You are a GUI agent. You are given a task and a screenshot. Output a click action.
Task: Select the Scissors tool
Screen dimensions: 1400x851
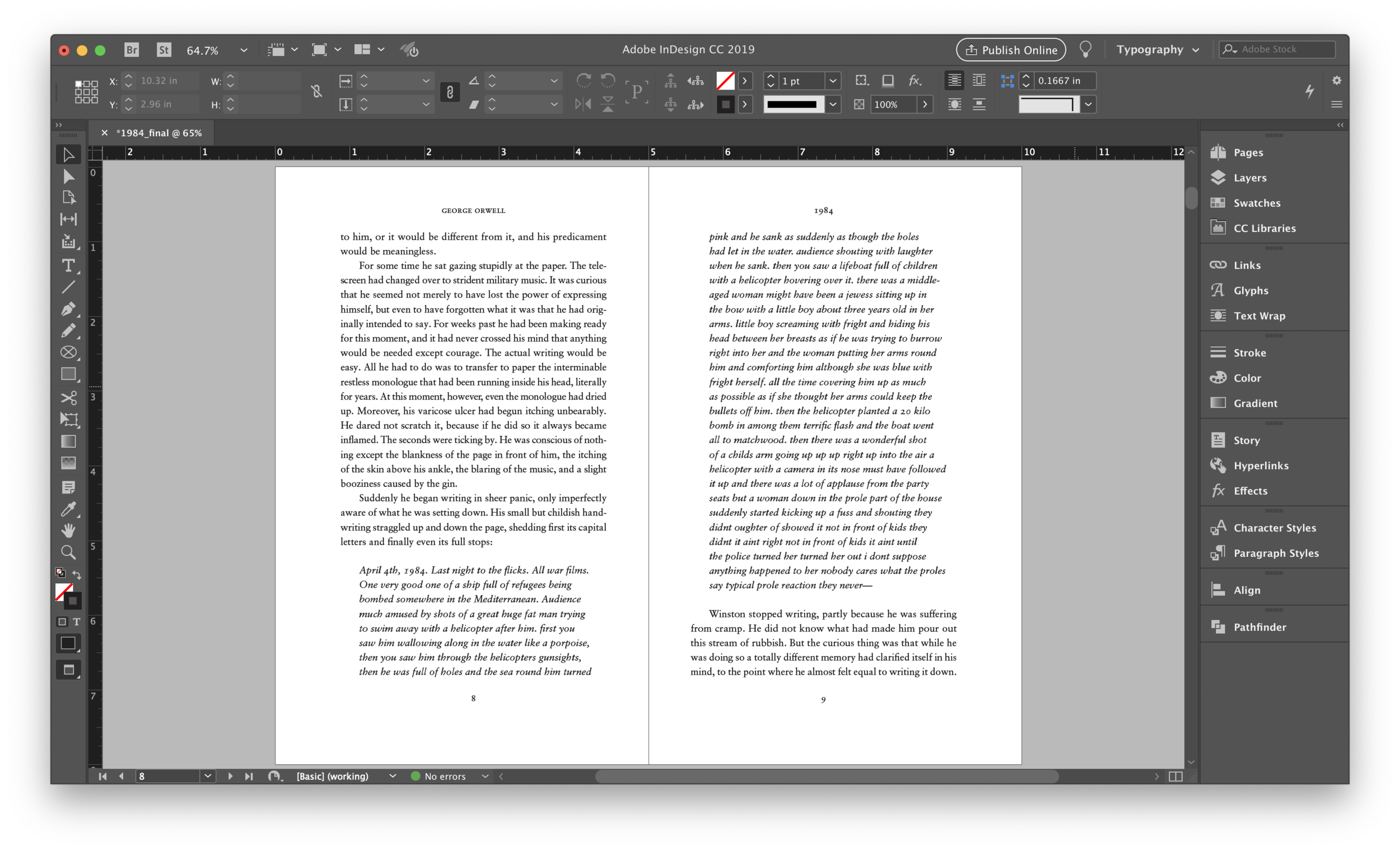coord(68,398)
